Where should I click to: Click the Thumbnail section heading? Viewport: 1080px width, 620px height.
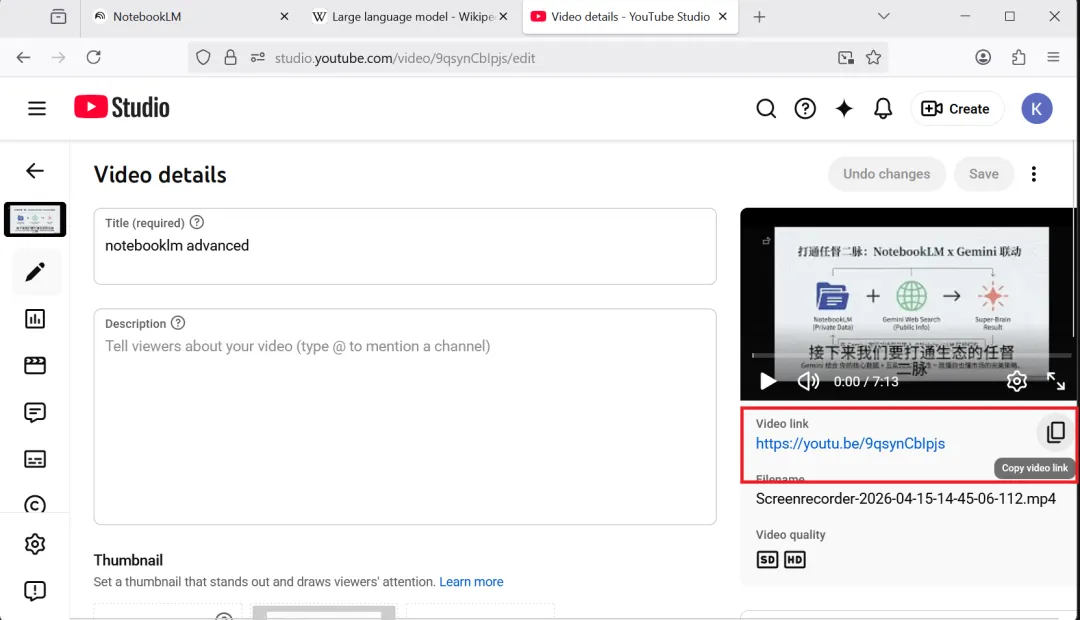[x=128, y=560]
